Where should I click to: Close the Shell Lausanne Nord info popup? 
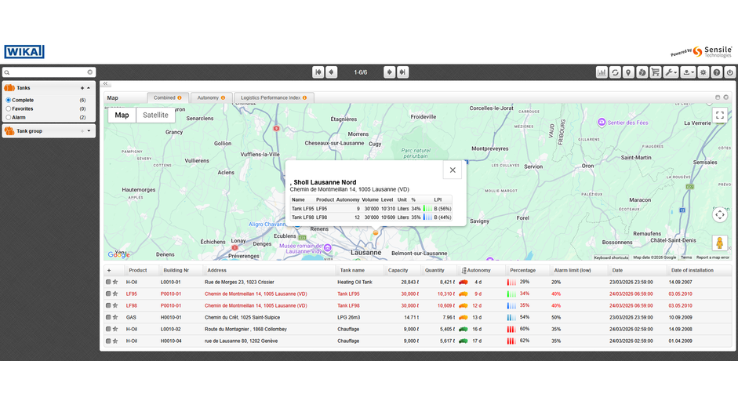(x=452, y=170)
